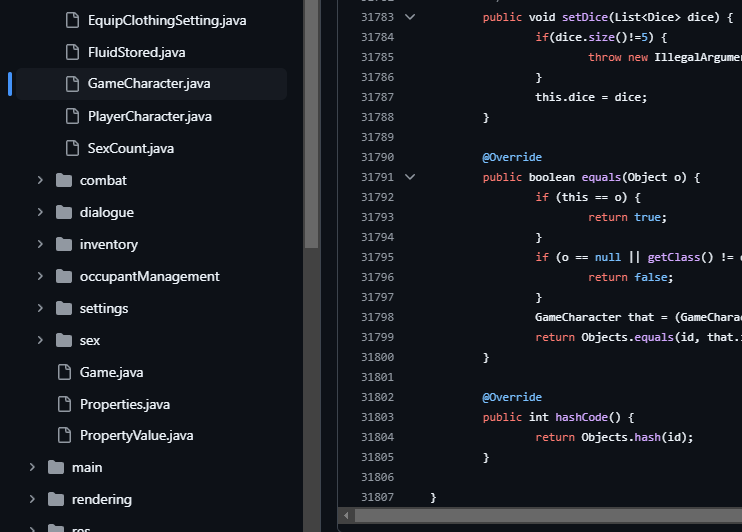Select line number 31787
This screenshot has width=742, height=532.
click(x=377, y=97)
